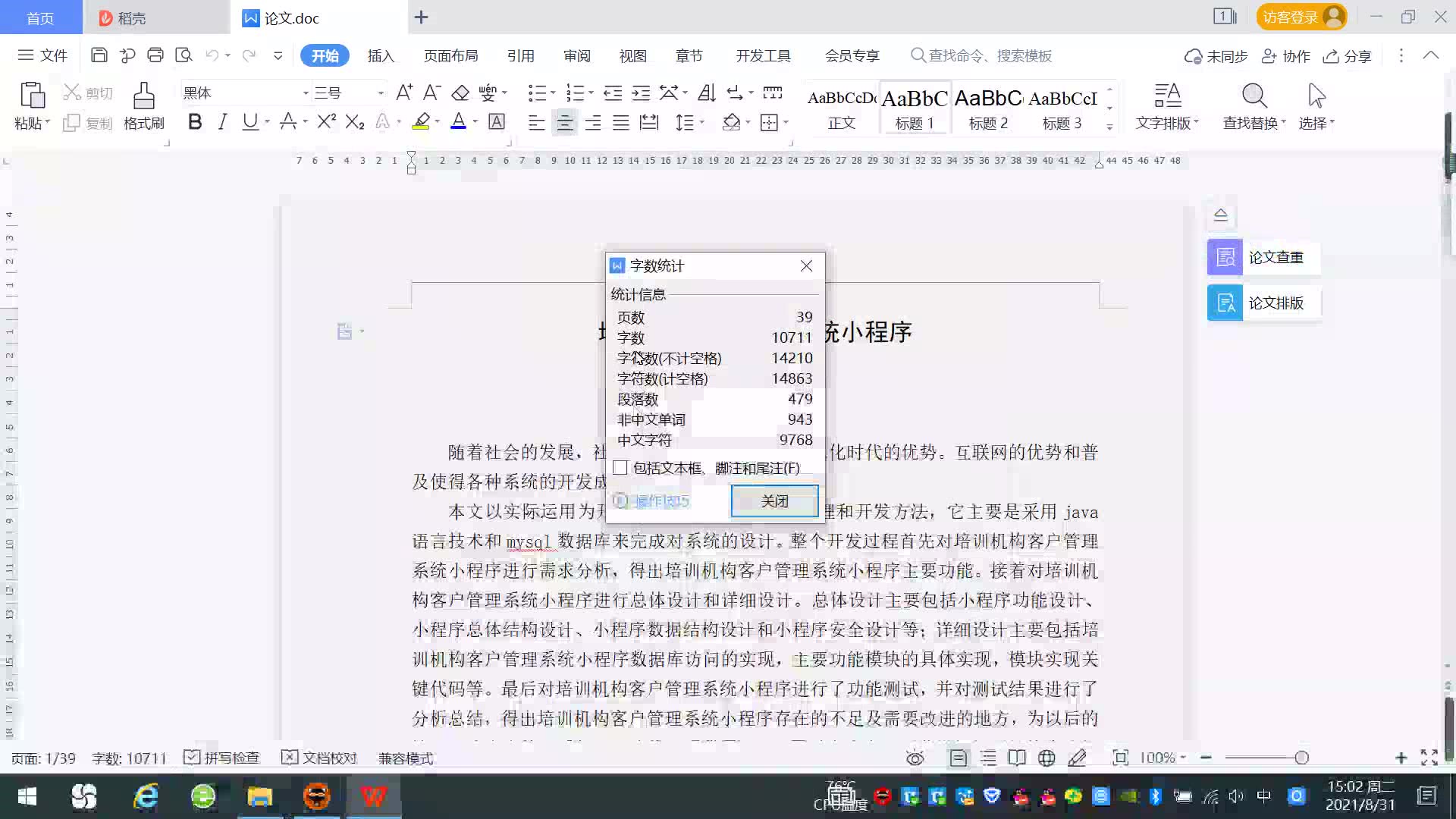Screen dimensions: 1456x819
Task: Open the 文件 menu
Action: point(43,55)
